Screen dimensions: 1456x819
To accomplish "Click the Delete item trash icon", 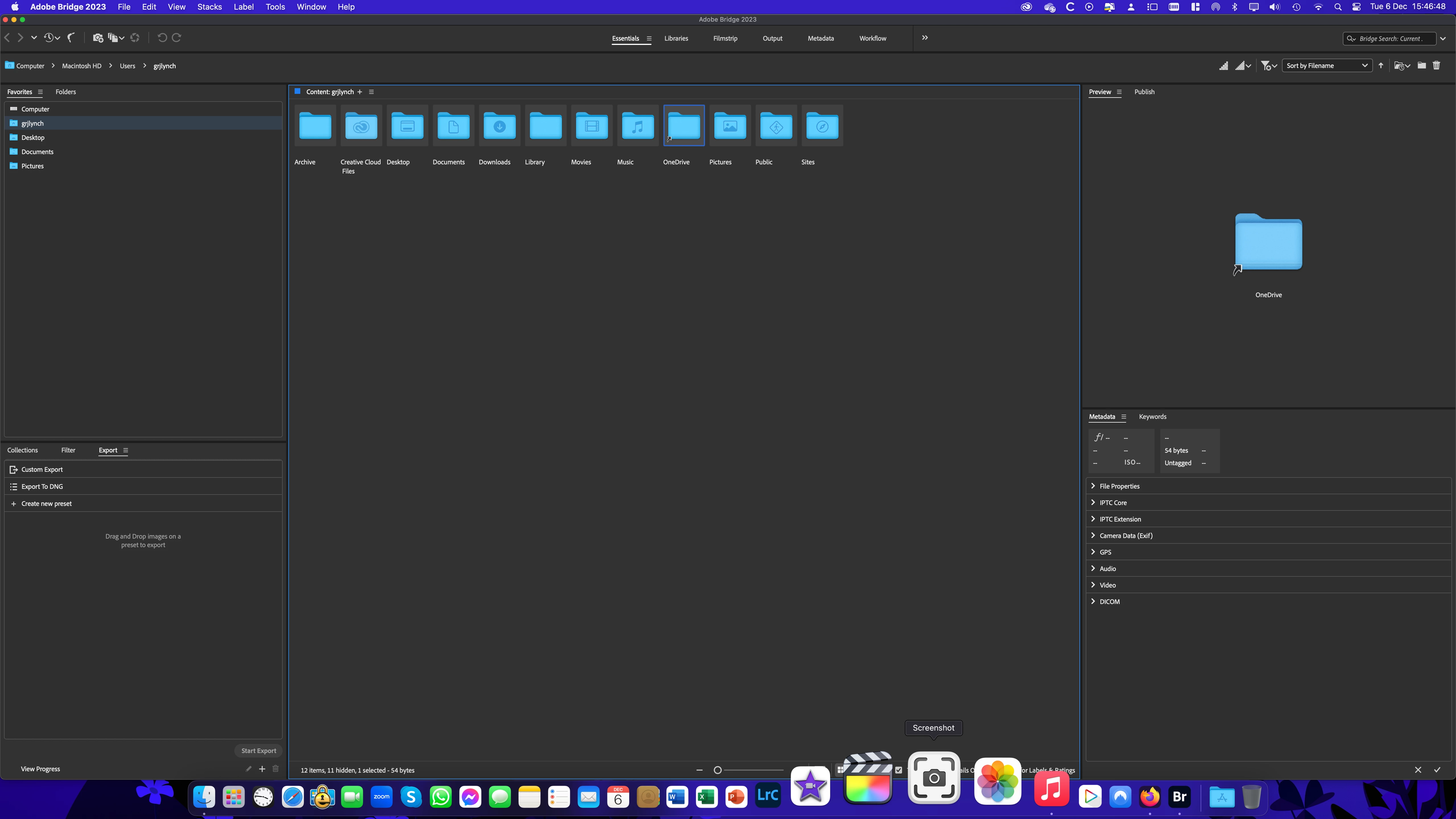I will click(x=1436, y=66).
